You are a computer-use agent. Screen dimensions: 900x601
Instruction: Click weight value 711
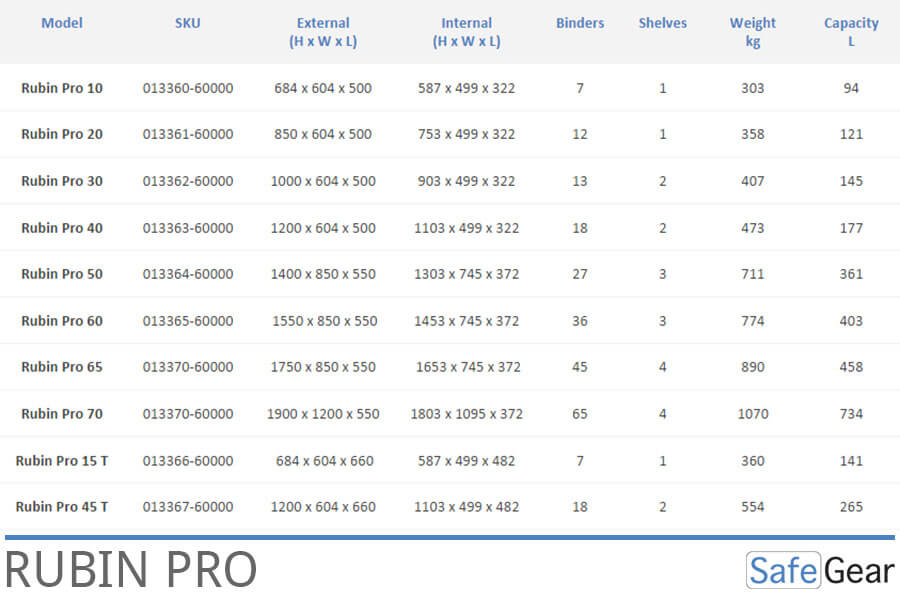[752, 274]
